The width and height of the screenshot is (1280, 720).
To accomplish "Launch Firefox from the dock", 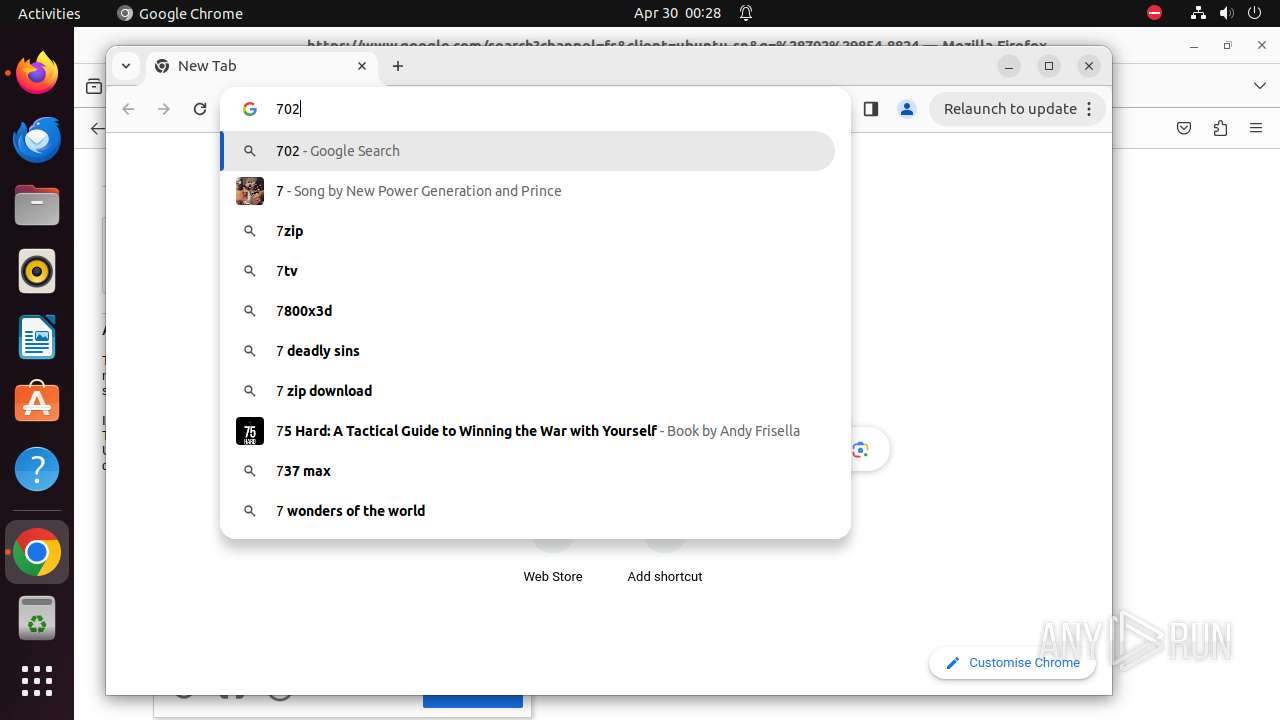I will (37, 73).
